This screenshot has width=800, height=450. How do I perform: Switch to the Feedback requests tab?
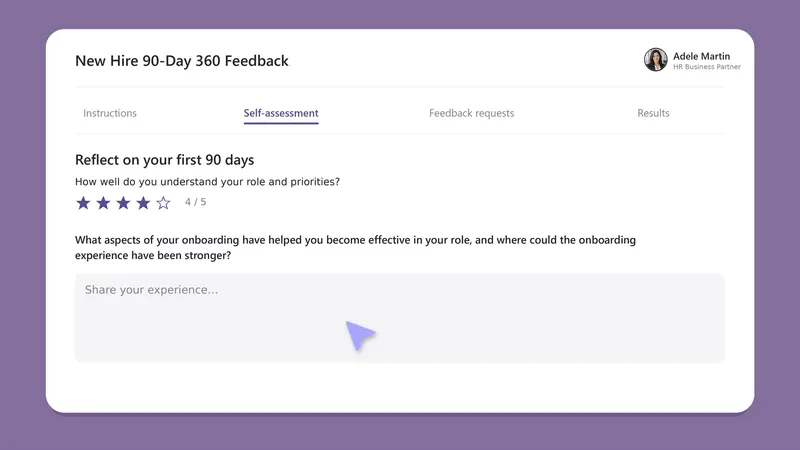[471, 113]
